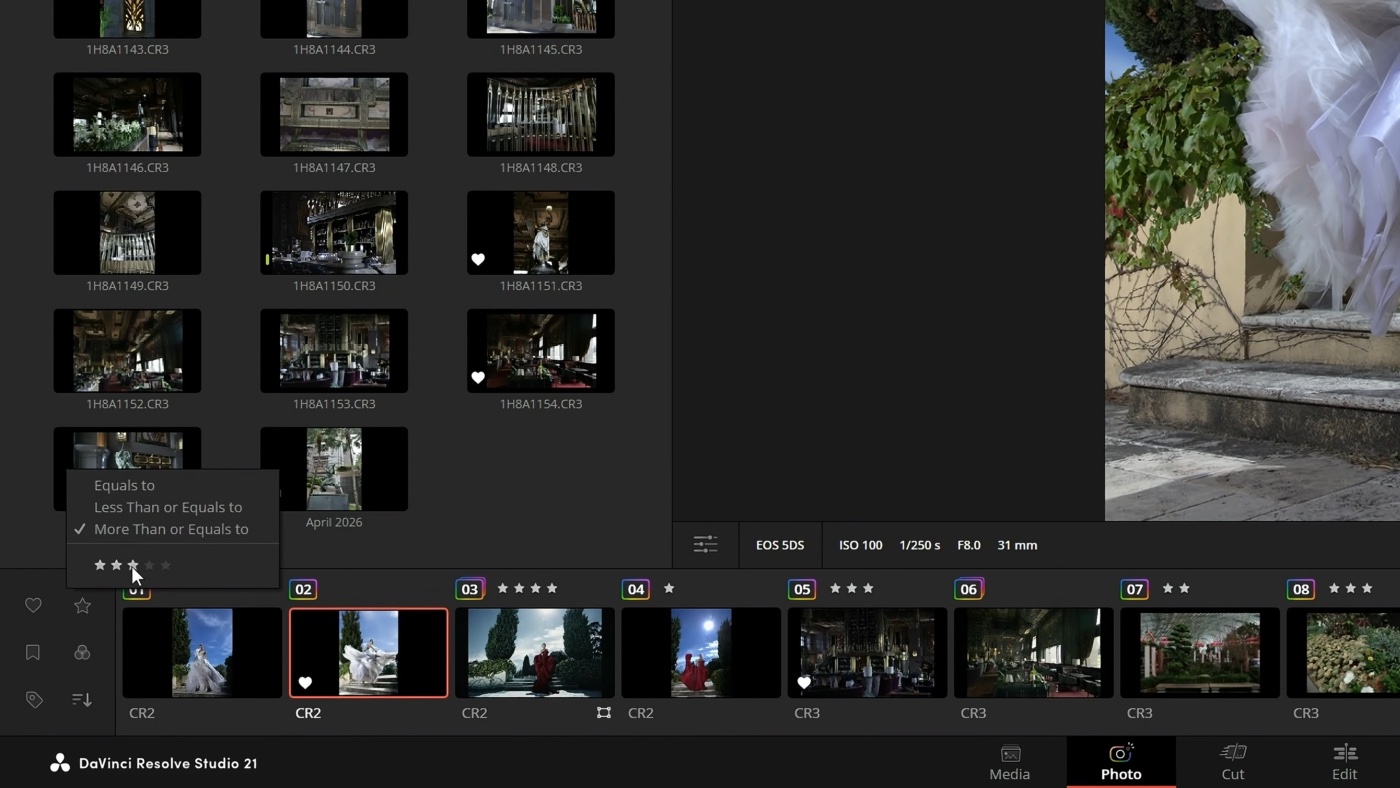Click the crop icon under filmstrip image 03
Image resolution: width=1400 pixels, height=788 pixels.
click(603, 713)
